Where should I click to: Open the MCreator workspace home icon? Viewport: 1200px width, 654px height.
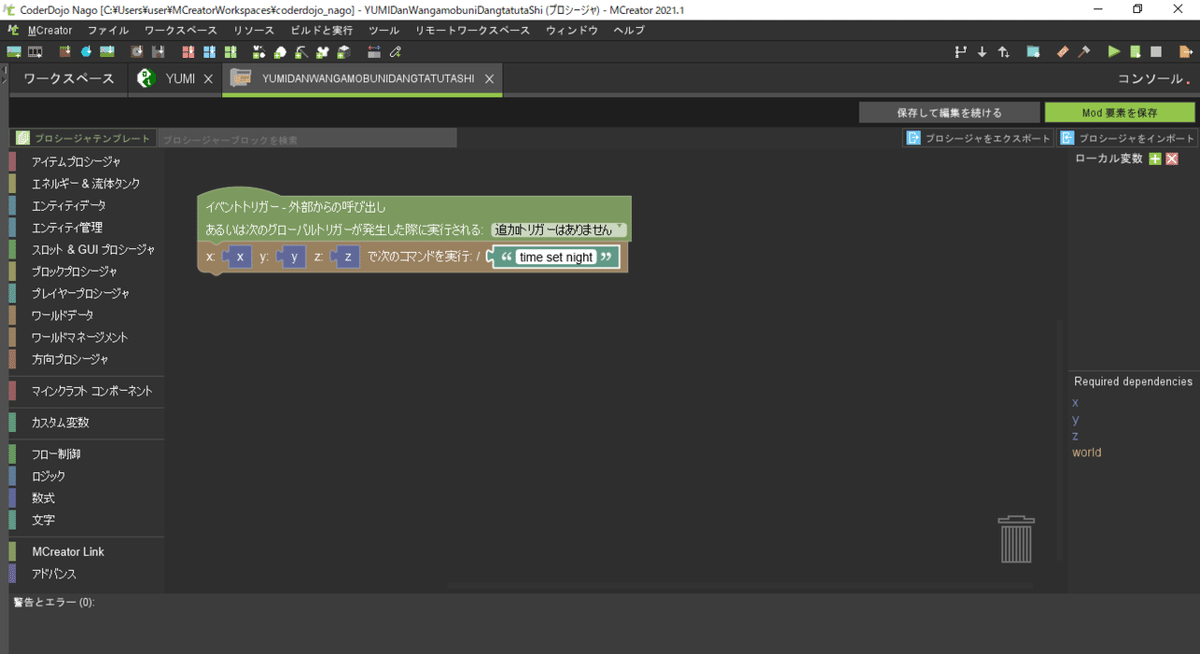click(67, 78)
